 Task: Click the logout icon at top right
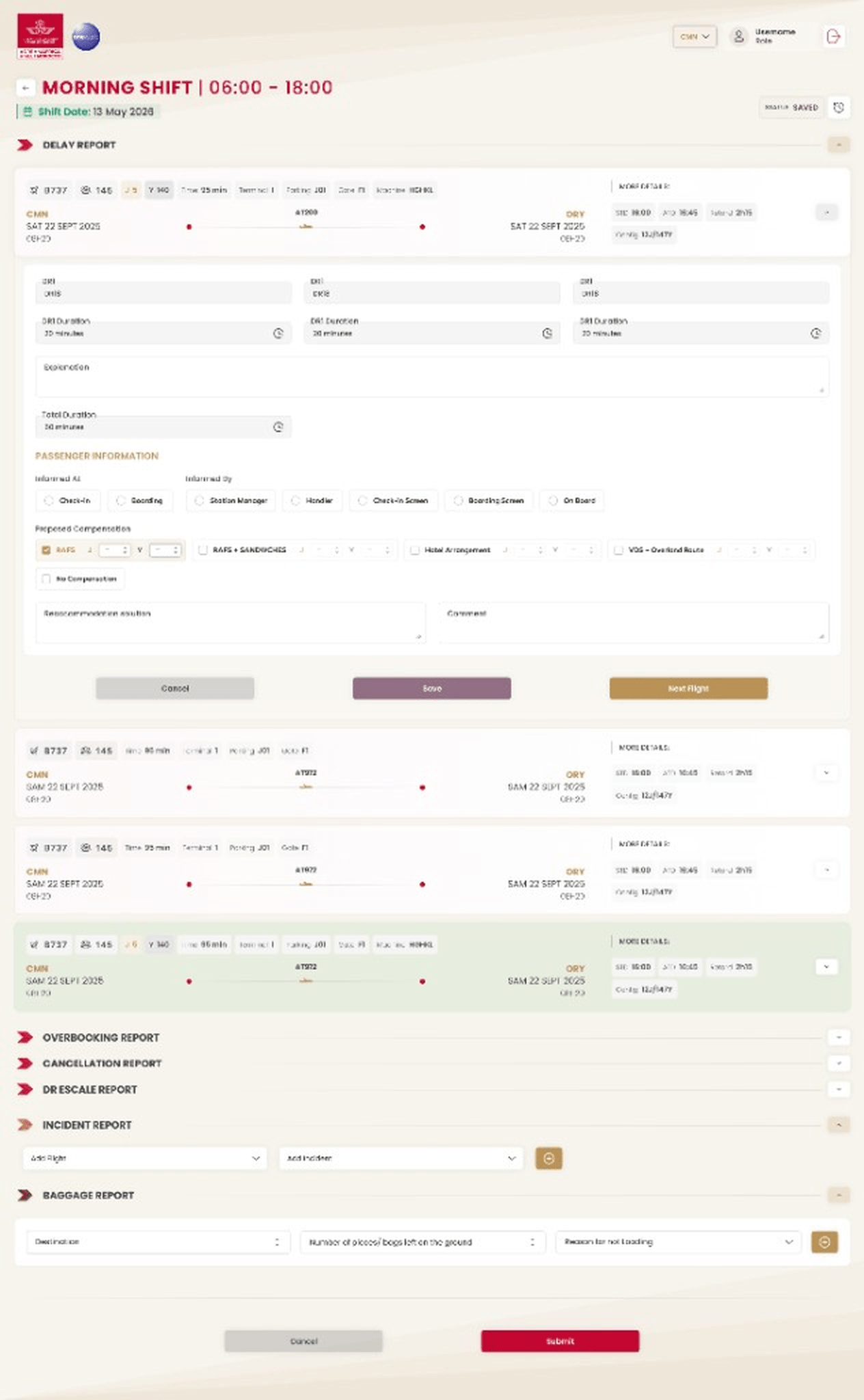click(x=833, y=36)
